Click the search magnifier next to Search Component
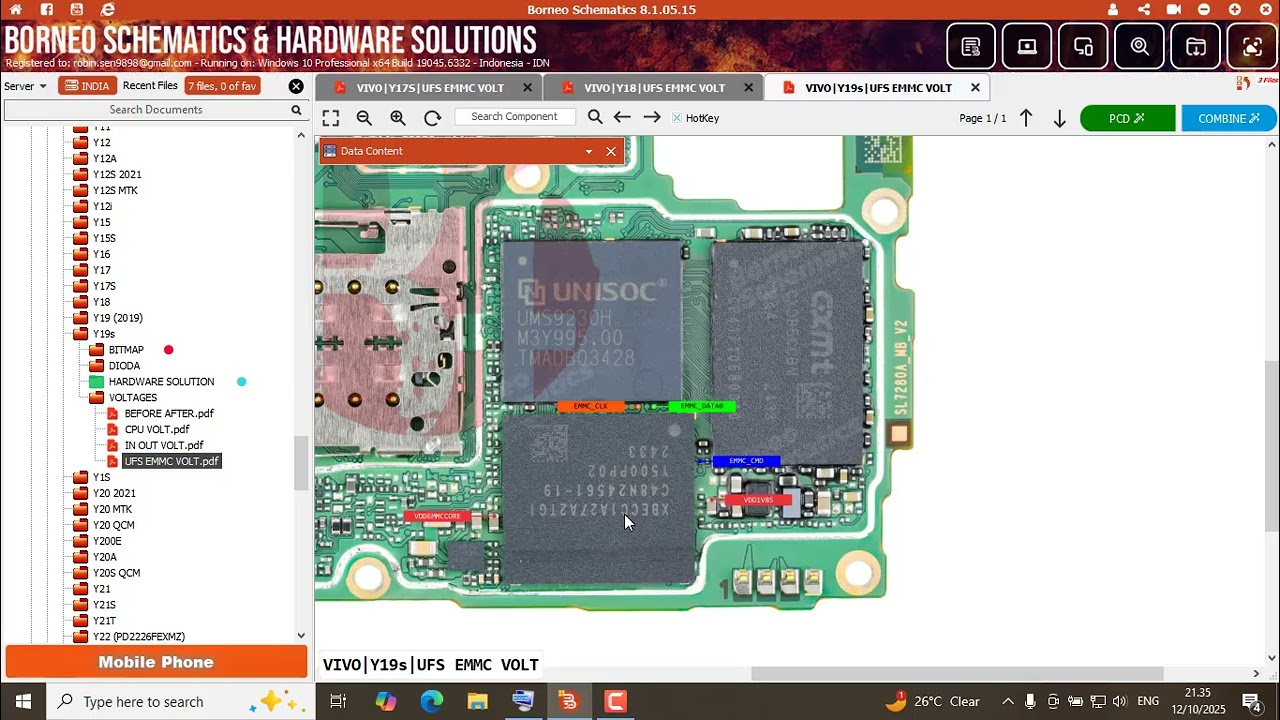The height and width of the screenshot is (720, 1280). pyautogui.click(x=595, y=118)
